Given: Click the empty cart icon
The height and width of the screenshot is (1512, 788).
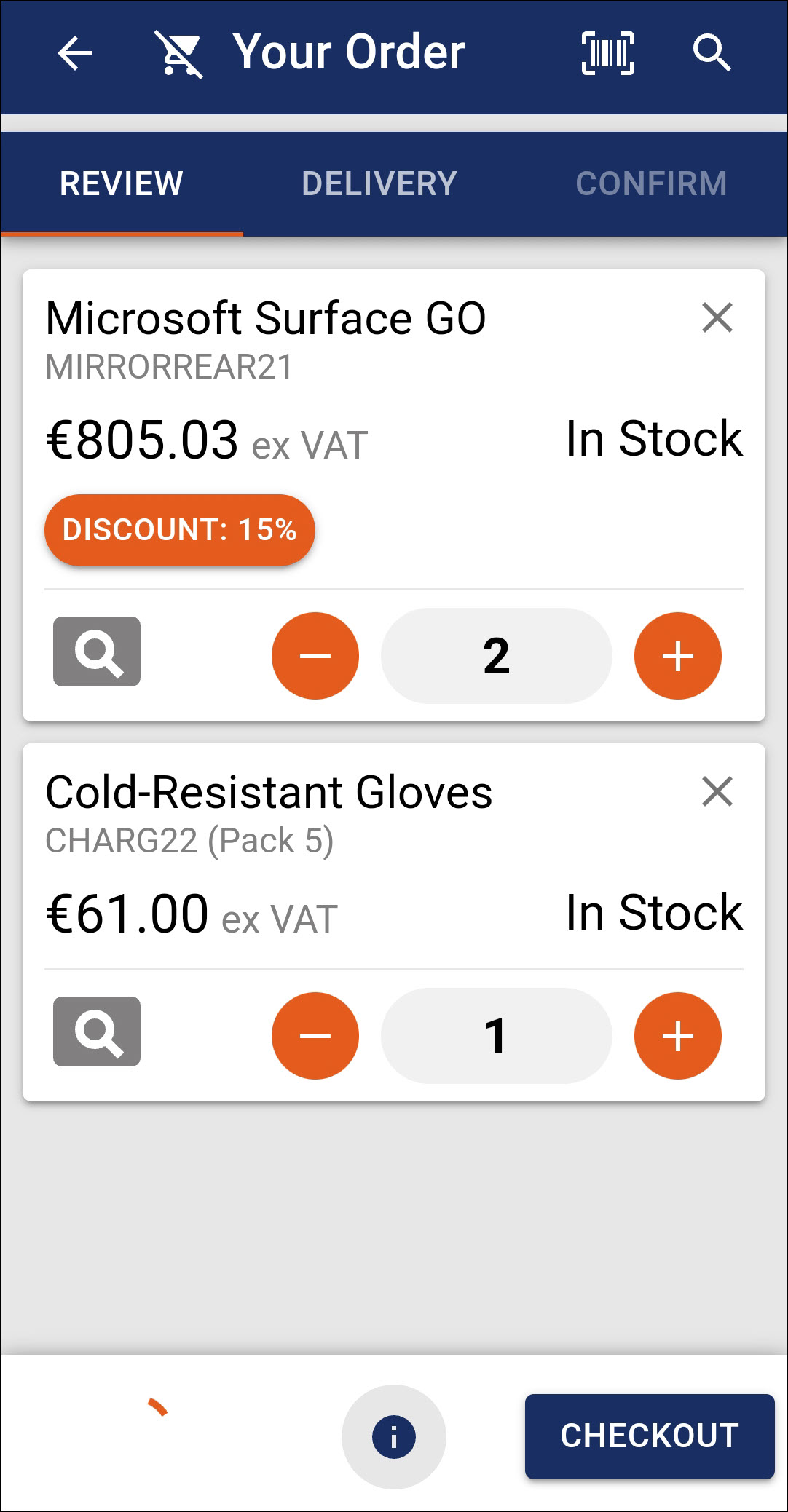Looking at the screenshot, I should (x=178, y=54).
